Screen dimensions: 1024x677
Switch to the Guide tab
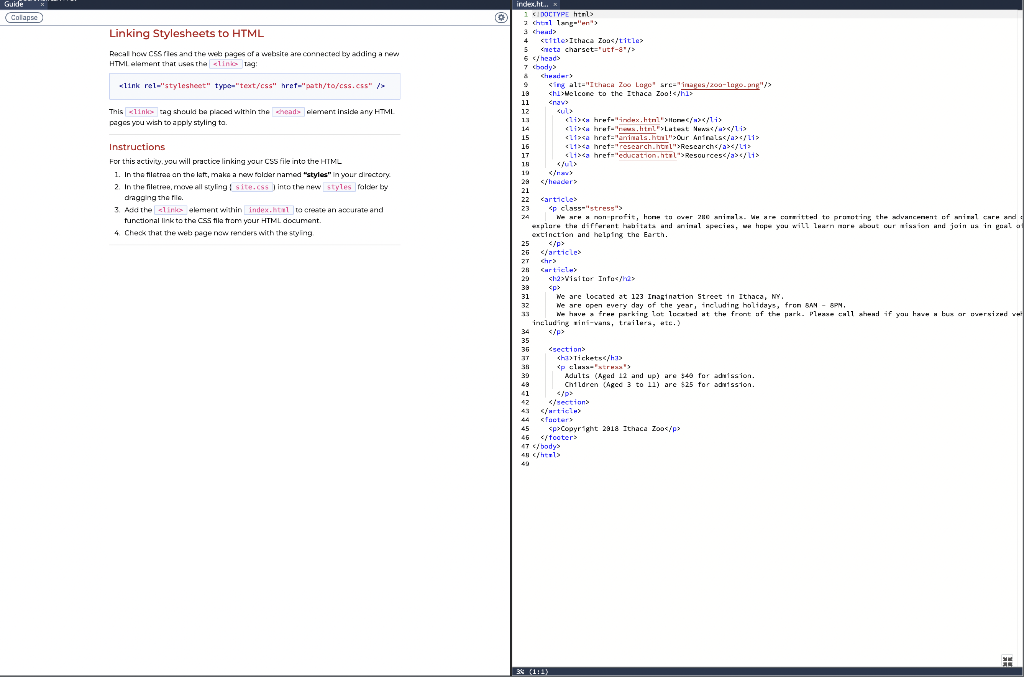pyautogui.click(x=14, y=3)
